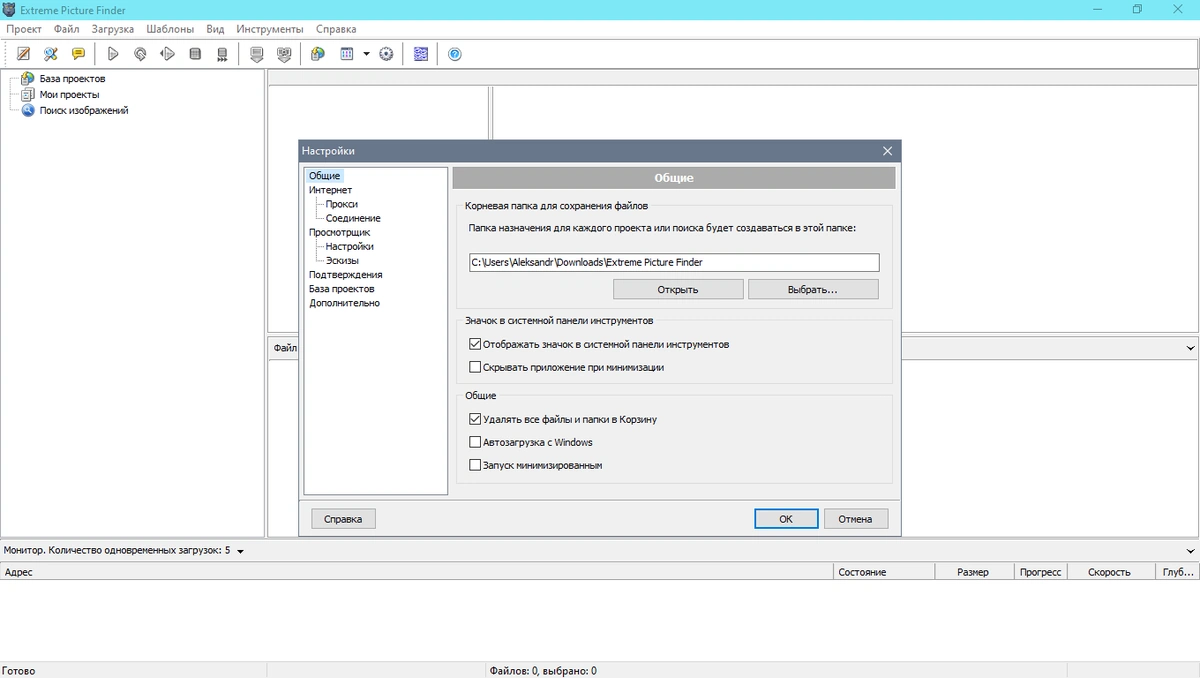Screen dimensions: 1200x678
Task: Select Настройки under Просмотрщик in tree
Action: (x=349, y=246)
